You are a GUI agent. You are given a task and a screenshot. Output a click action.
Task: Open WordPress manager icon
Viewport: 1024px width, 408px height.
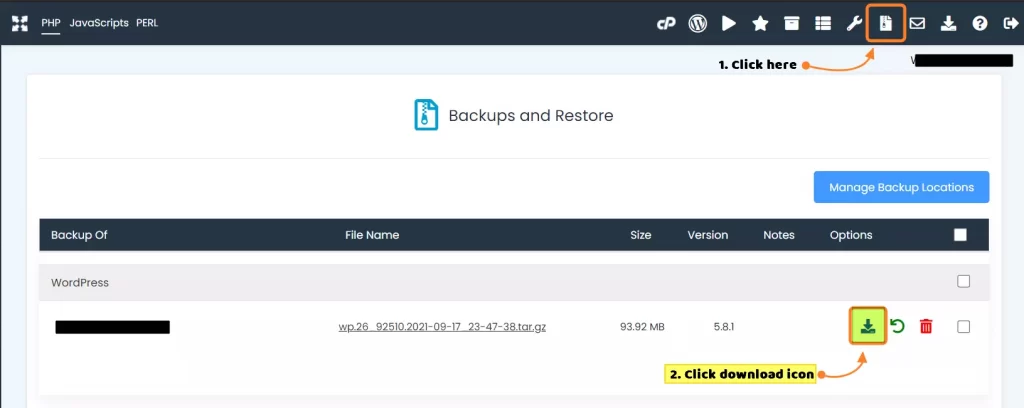tap(697, 24)
